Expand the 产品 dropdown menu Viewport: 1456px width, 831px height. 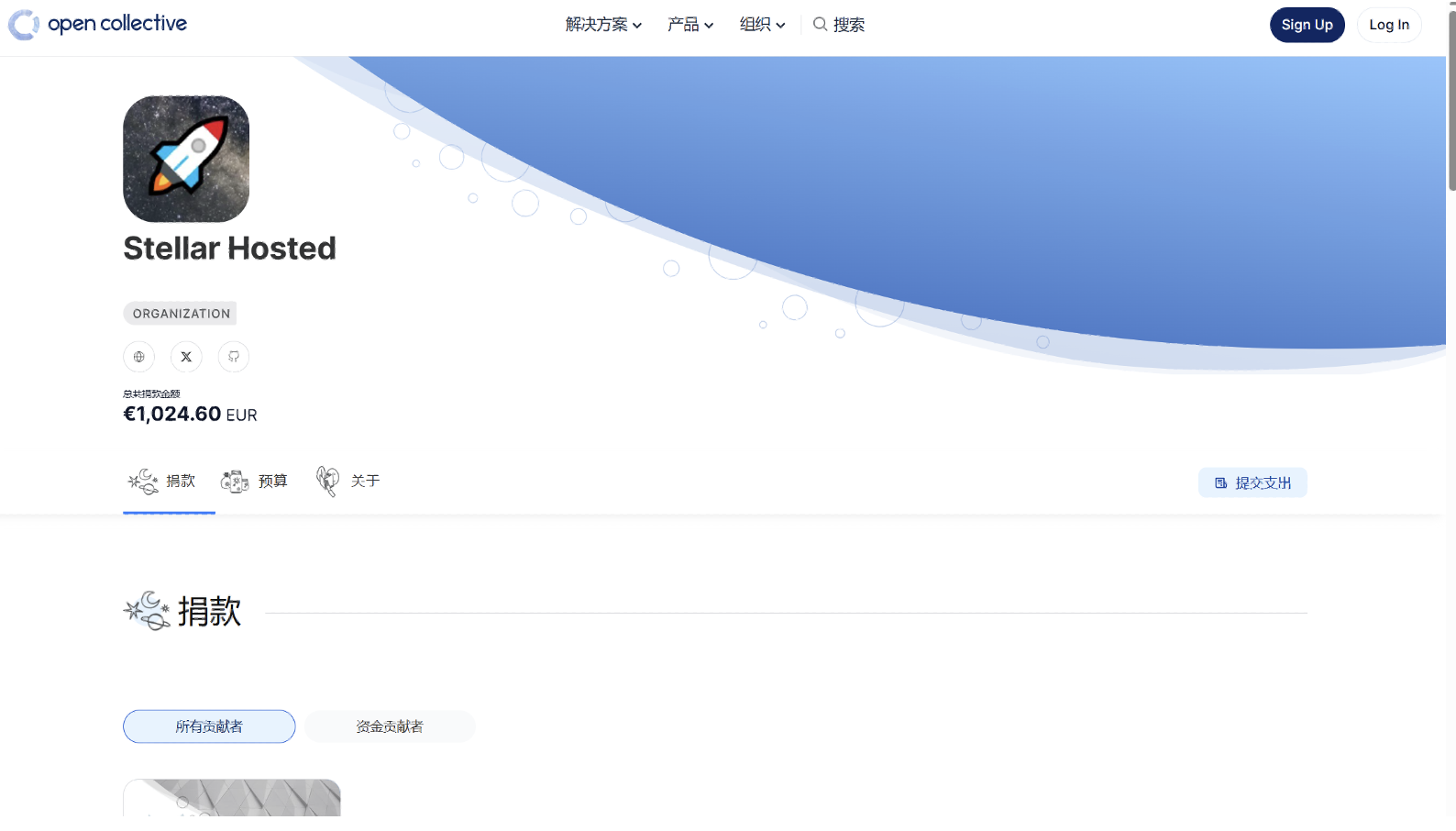click(x=689, y=25)
